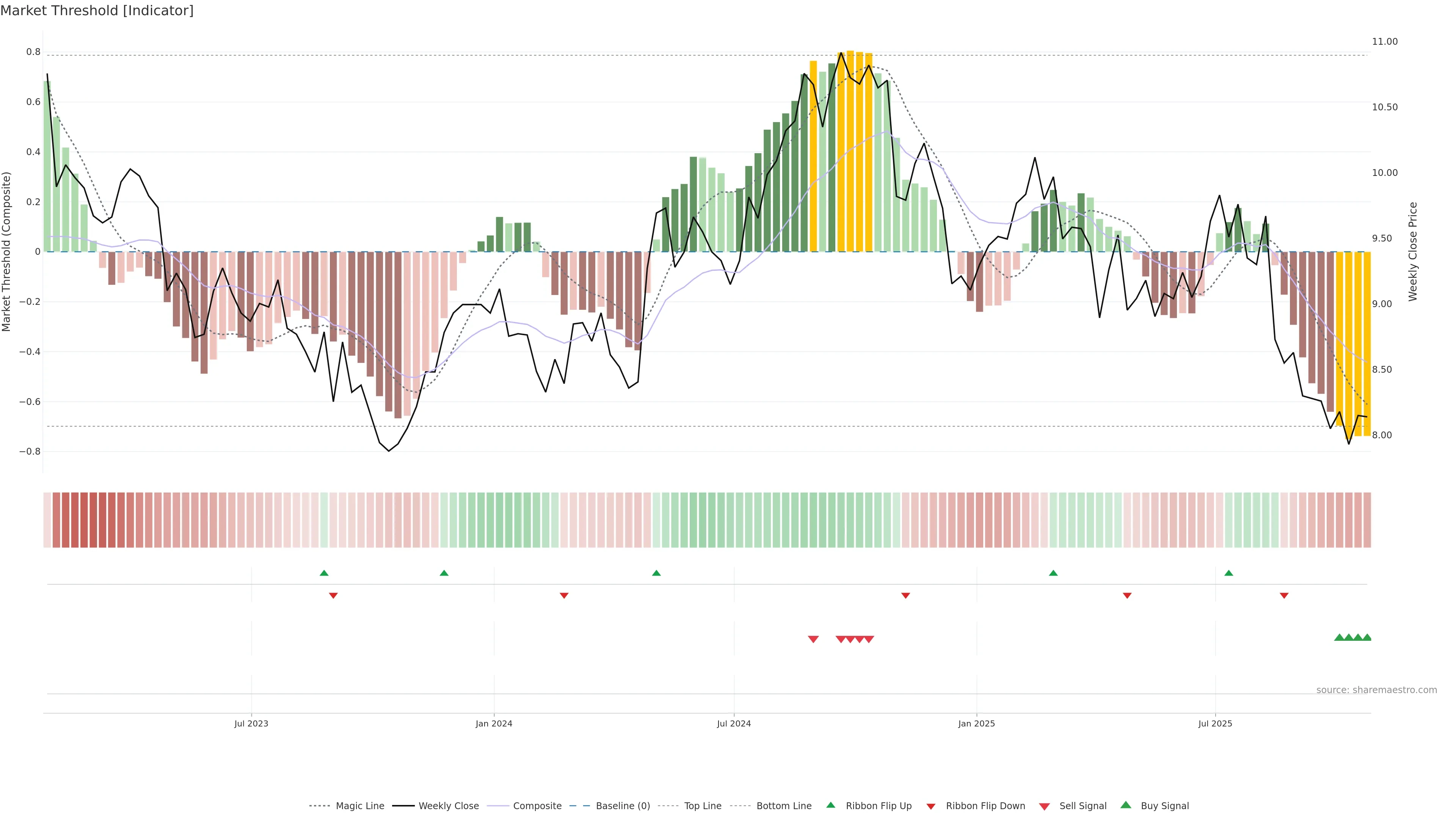Click the Jul 2024 x-axis label
The width and height of the screenshot is (1456, 819).
[x=734, y=723]
